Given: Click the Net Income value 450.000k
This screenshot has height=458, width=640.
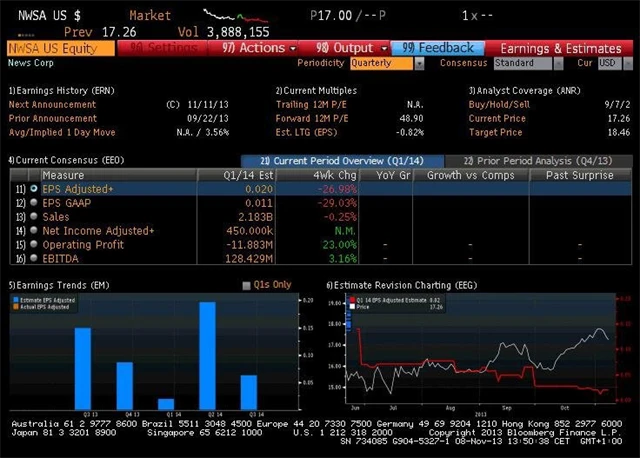Looking at the screenshot, I should (249, 231).
